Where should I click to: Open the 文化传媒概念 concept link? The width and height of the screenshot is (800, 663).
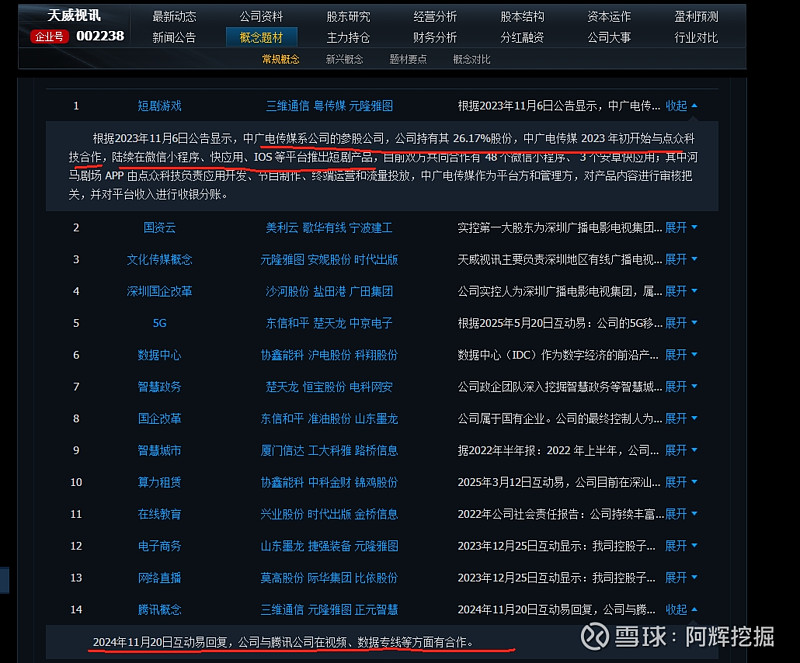tap(160, 259)
